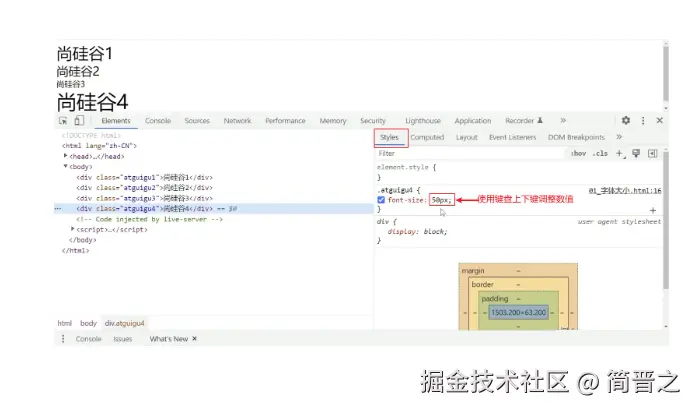Image resolution: width=695 pixels, height=410 pixels.
Task: Close the DevTools panel
Action: pos(660,120)
